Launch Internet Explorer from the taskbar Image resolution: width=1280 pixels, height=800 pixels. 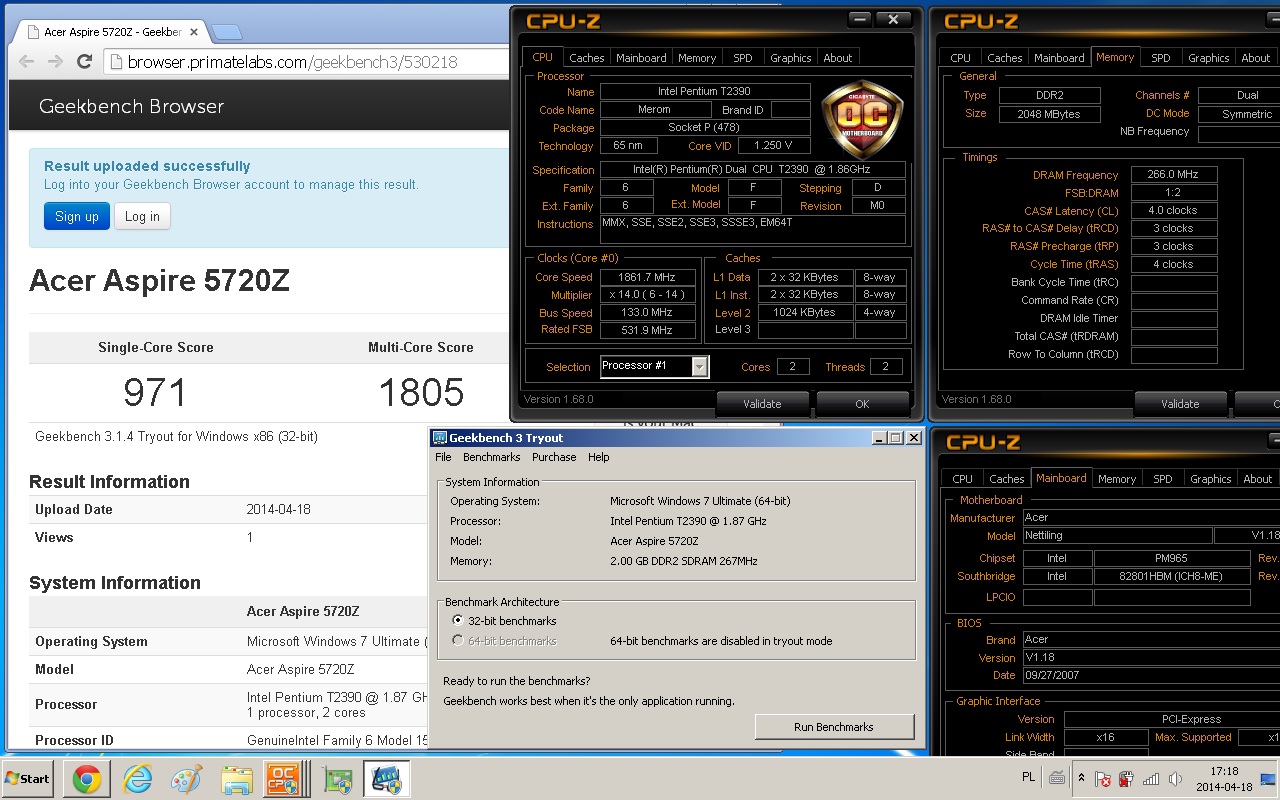point(136,778)
